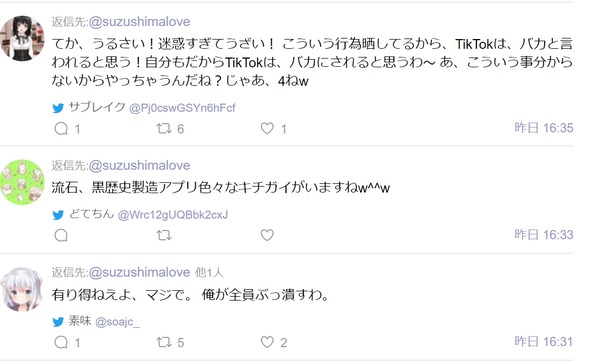The width and height of the screenshot is (600, 364).
Task: Retweet the tweet by サブレイク
Action: coord(164,129)
